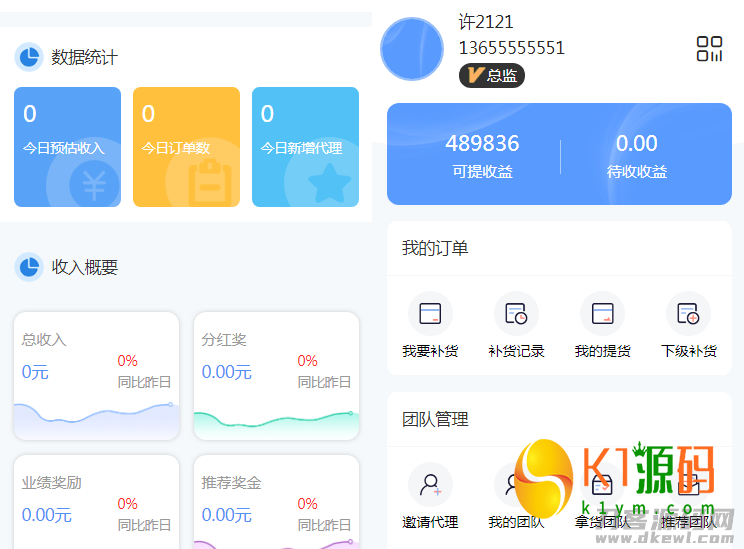The width and height of the screenshot is (744, 549).
Task: Click the 数据统计 heading text
Action: coord(84,57)
